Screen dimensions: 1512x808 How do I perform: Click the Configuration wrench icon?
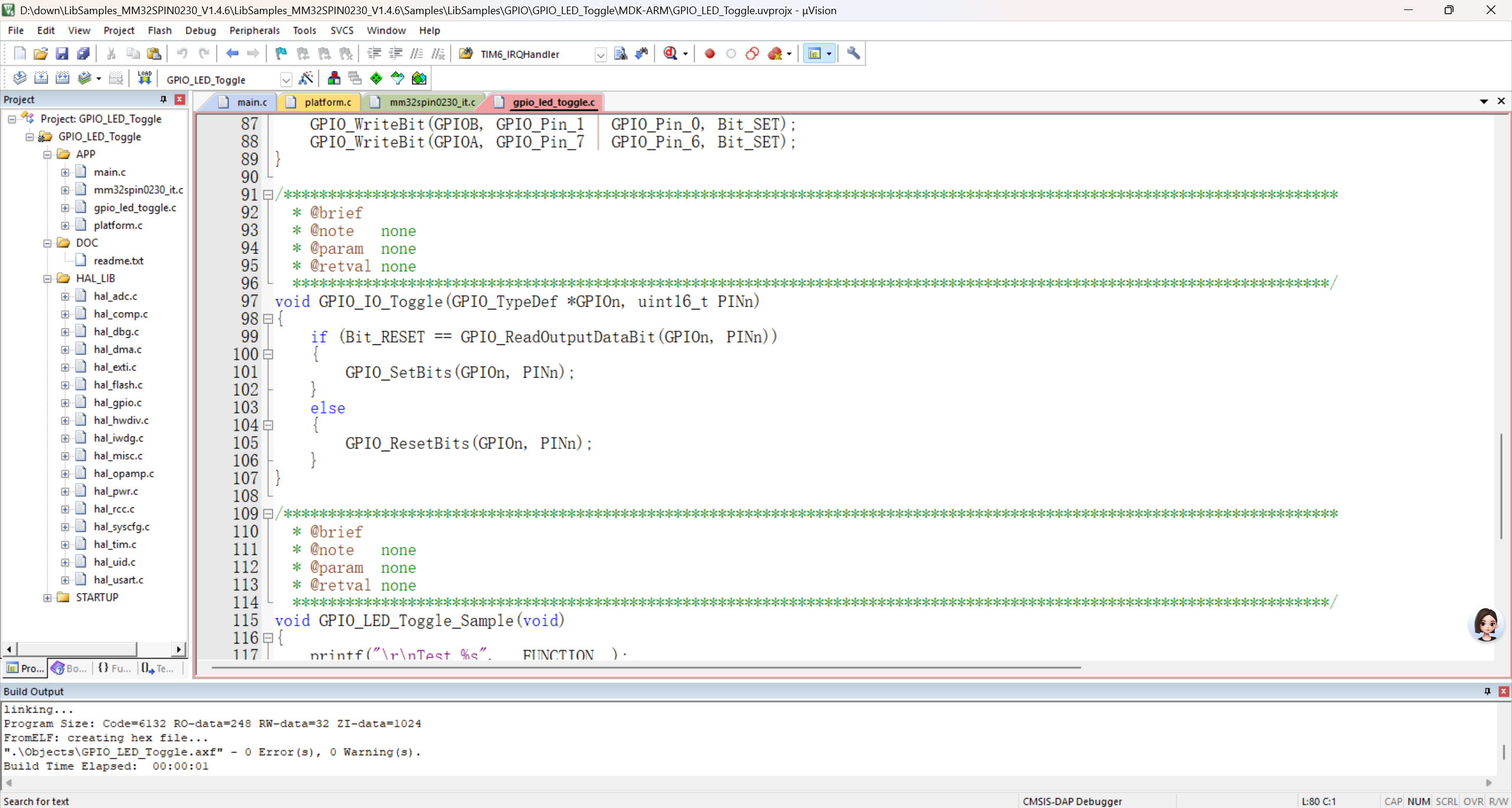tap(853, 54)
